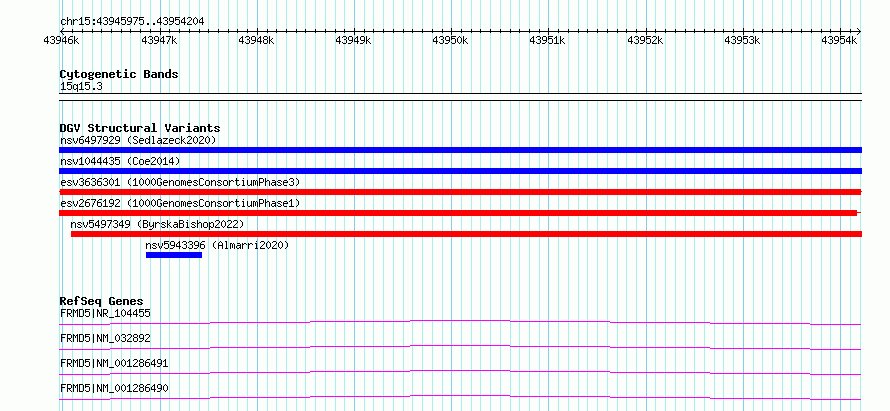Select the magenta line of FRMD5|NR_104455
The width and height of the screenshot is (890, 411).
[x=460, y=322]
